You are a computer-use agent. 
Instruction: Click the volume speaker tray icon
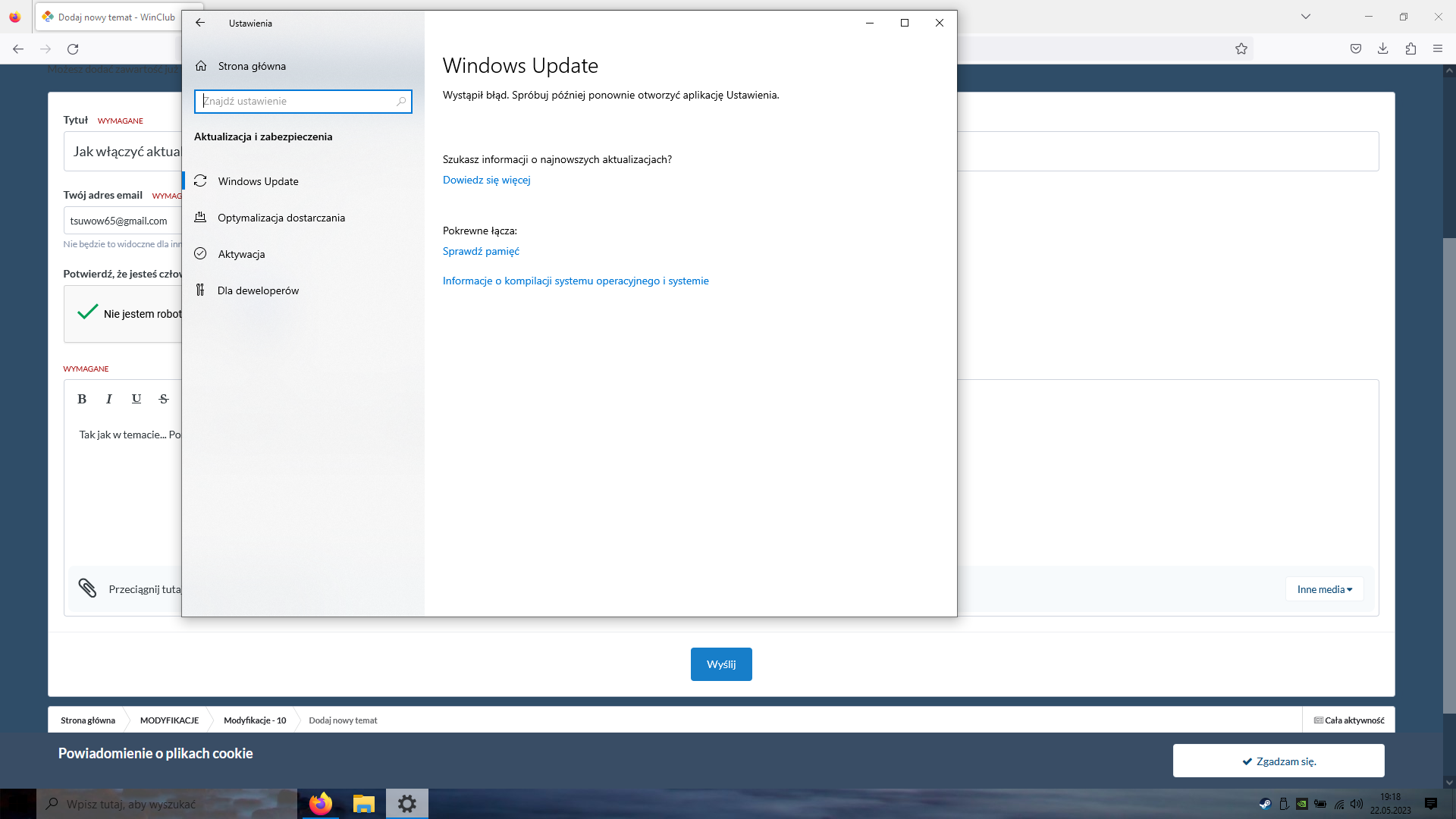1357,805
